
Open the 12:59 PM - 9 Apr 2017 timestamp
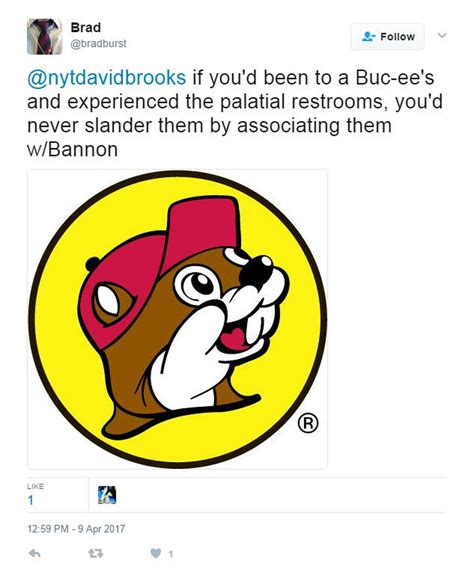[76, 529]
